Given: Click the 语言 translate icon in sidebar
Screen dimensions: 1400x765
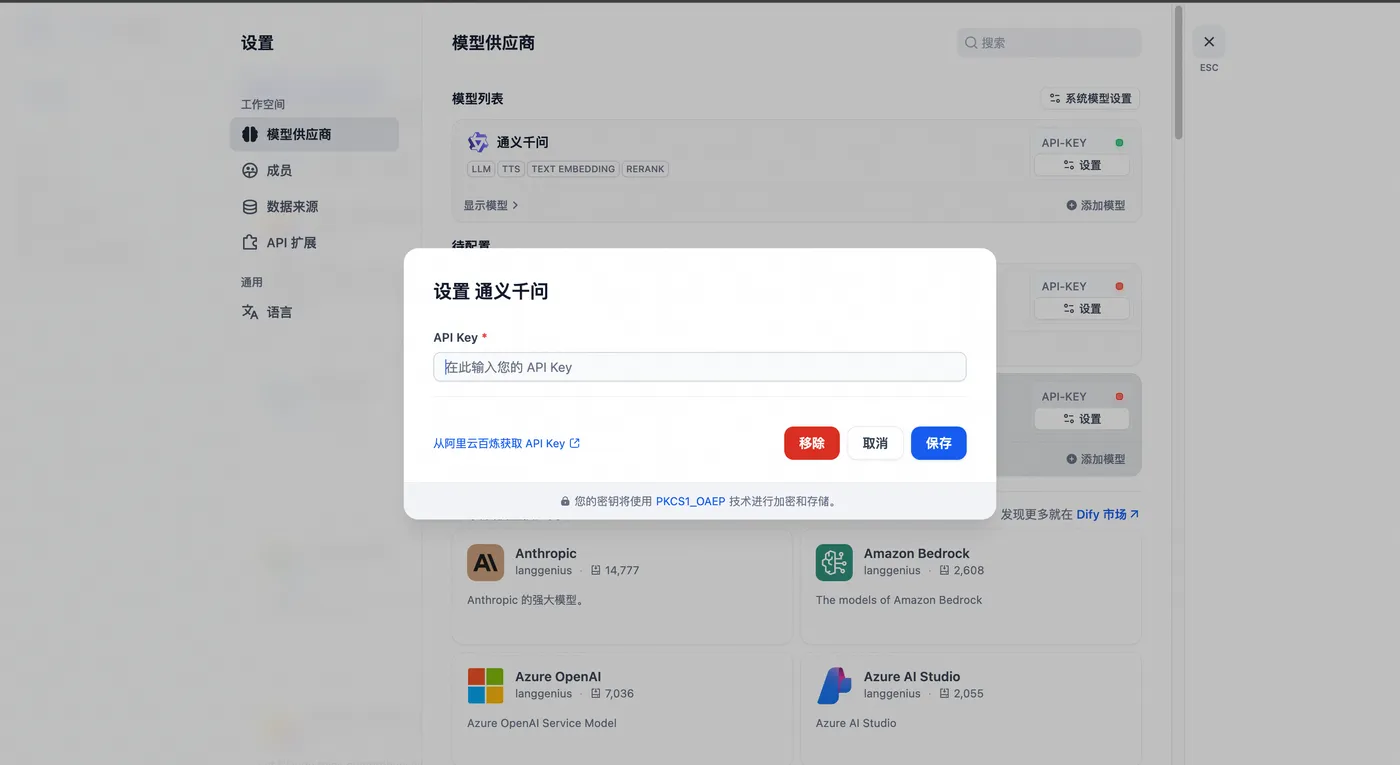Looking at the screenshot, I should click(250, 312).
